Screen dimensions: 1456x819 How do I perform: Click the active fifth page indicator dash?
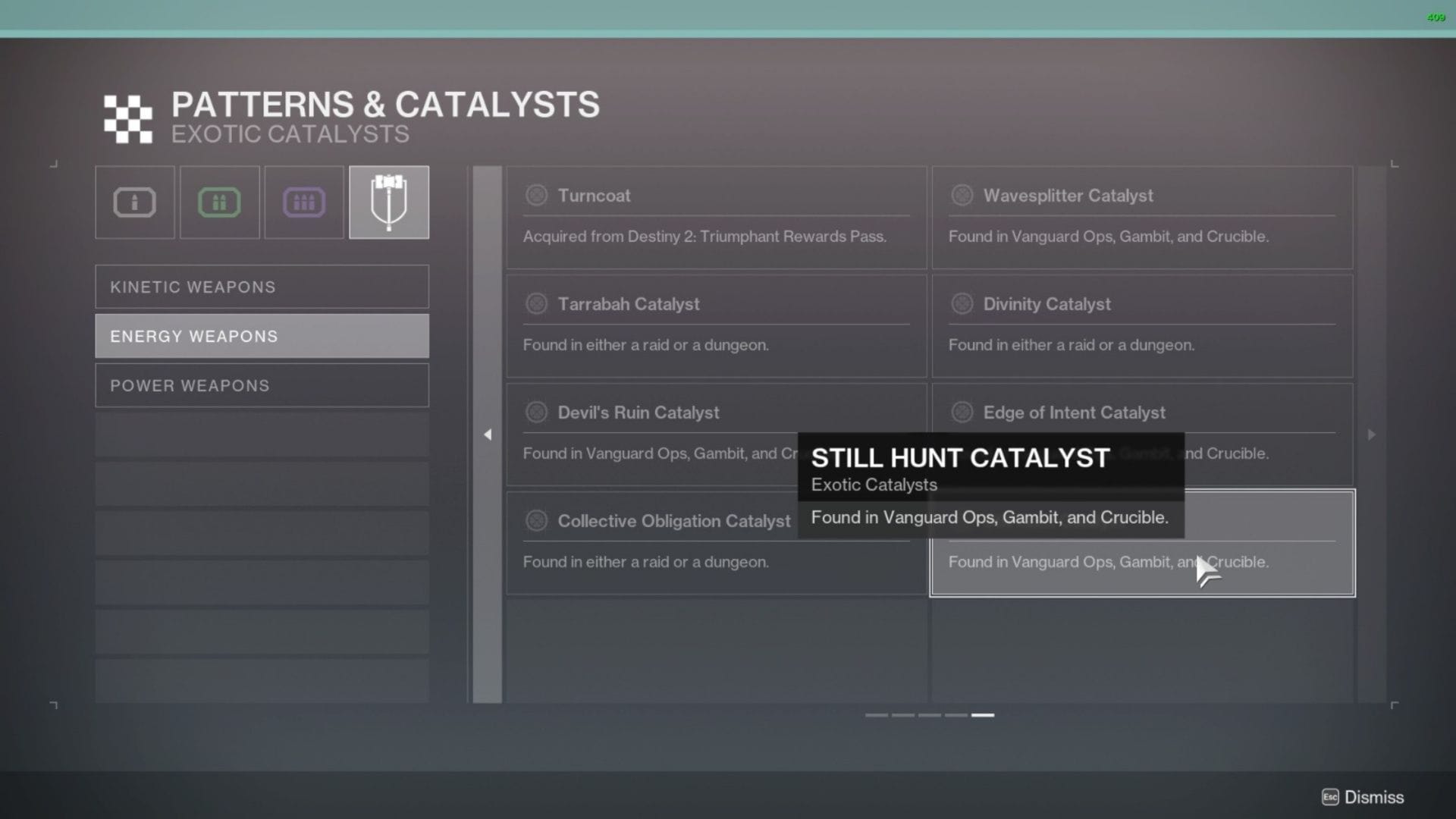point(982,715)
